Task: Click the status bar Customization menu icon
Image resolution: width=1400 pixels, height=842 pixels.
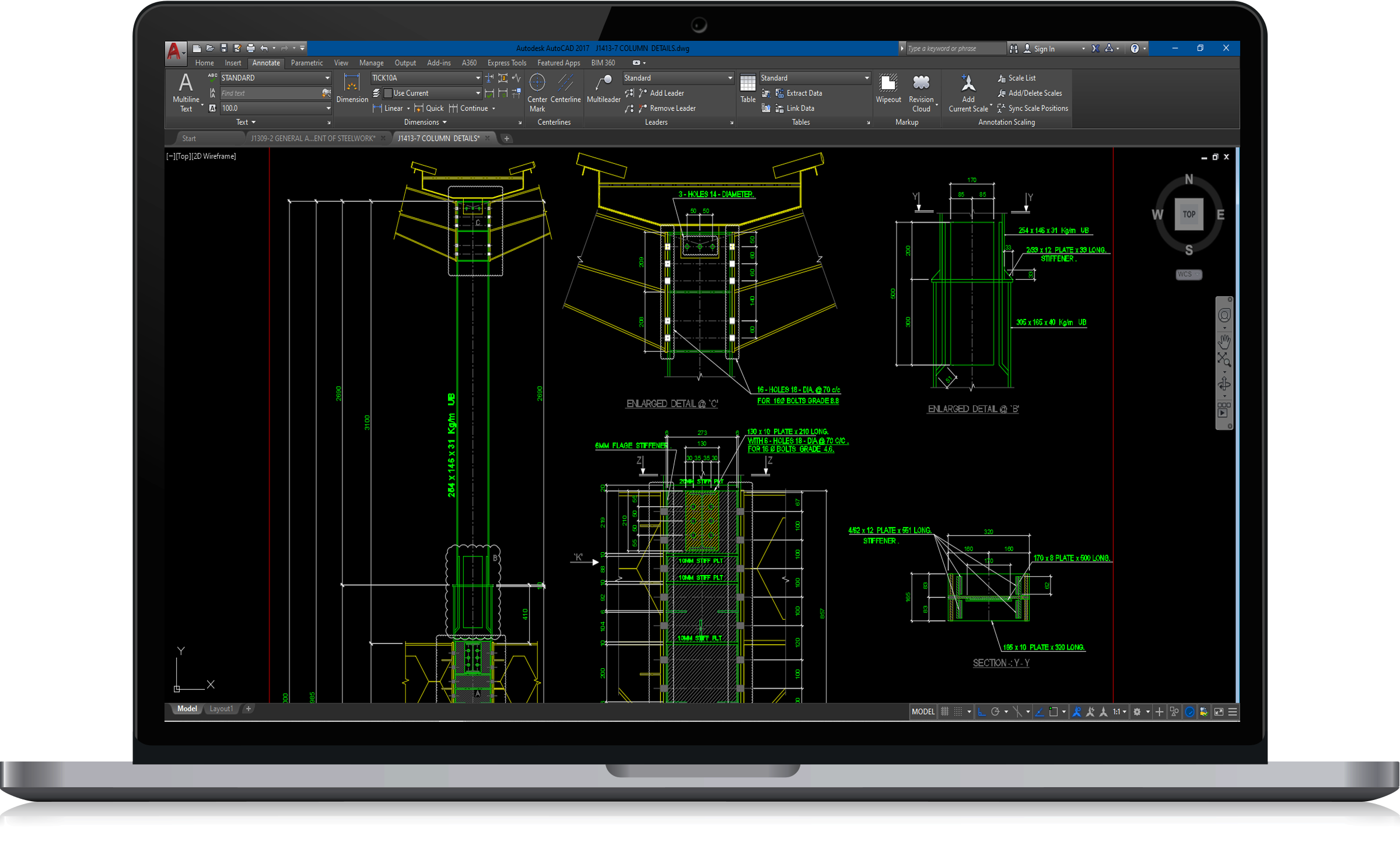Action: [x=1233, y=712]
